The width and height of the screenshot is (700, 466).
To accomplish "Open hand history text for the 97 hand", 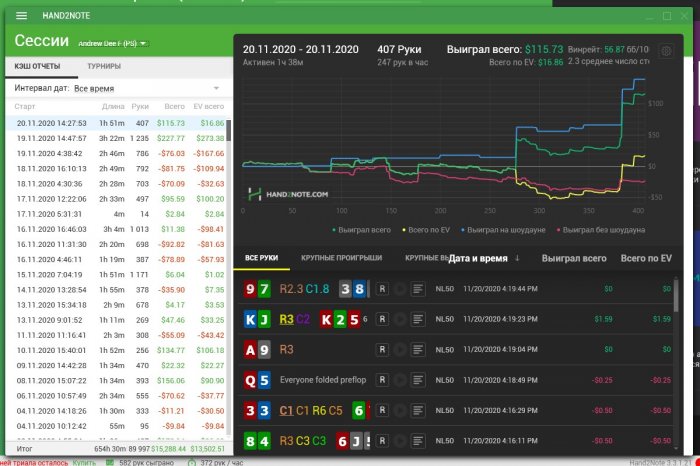I will tap(418, 289).
